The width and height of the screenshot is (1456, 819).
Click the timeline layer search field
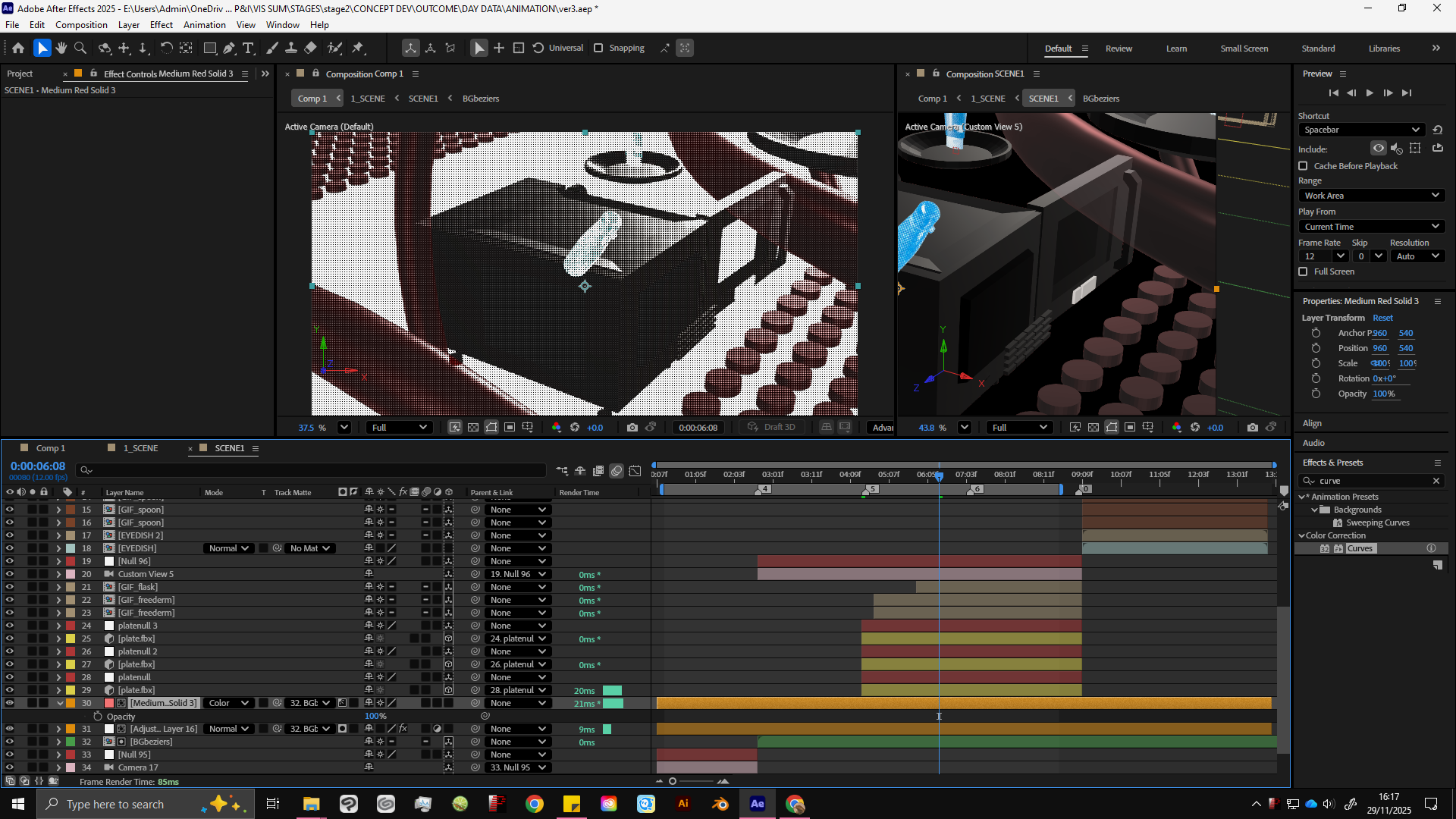(311, 471)
